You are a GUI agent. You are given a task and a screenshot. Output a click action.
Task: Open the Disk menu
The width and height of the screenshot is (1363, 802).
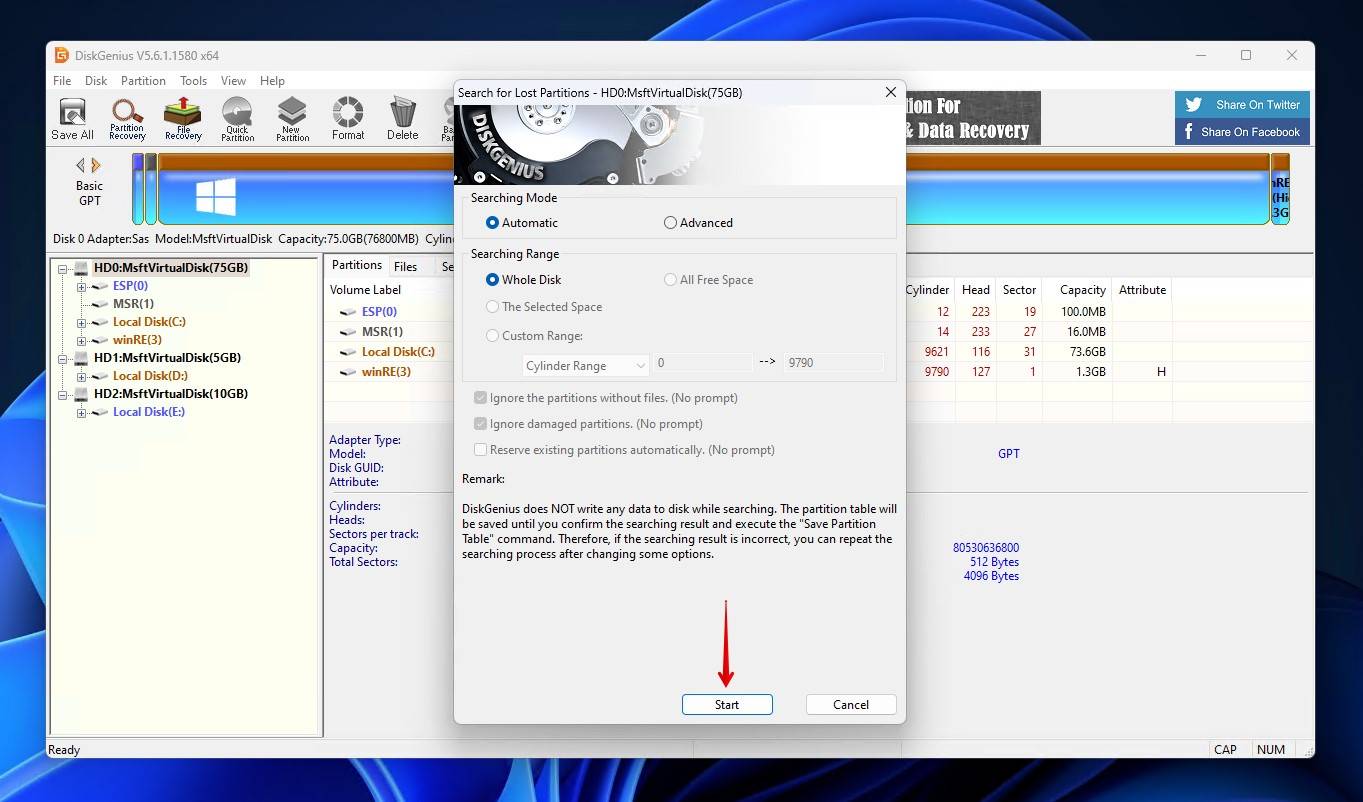coord(96,81)
